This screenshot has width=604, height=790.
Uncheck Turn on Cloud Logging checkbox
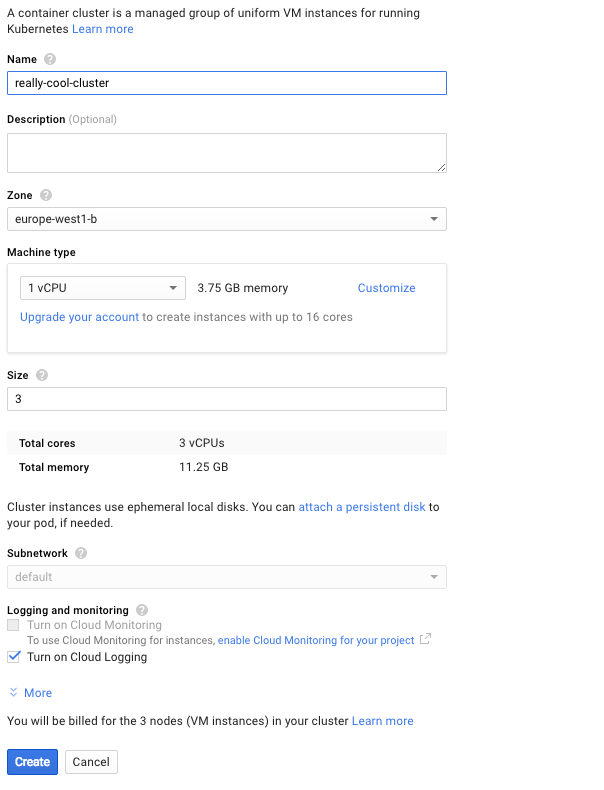[13, 657]
